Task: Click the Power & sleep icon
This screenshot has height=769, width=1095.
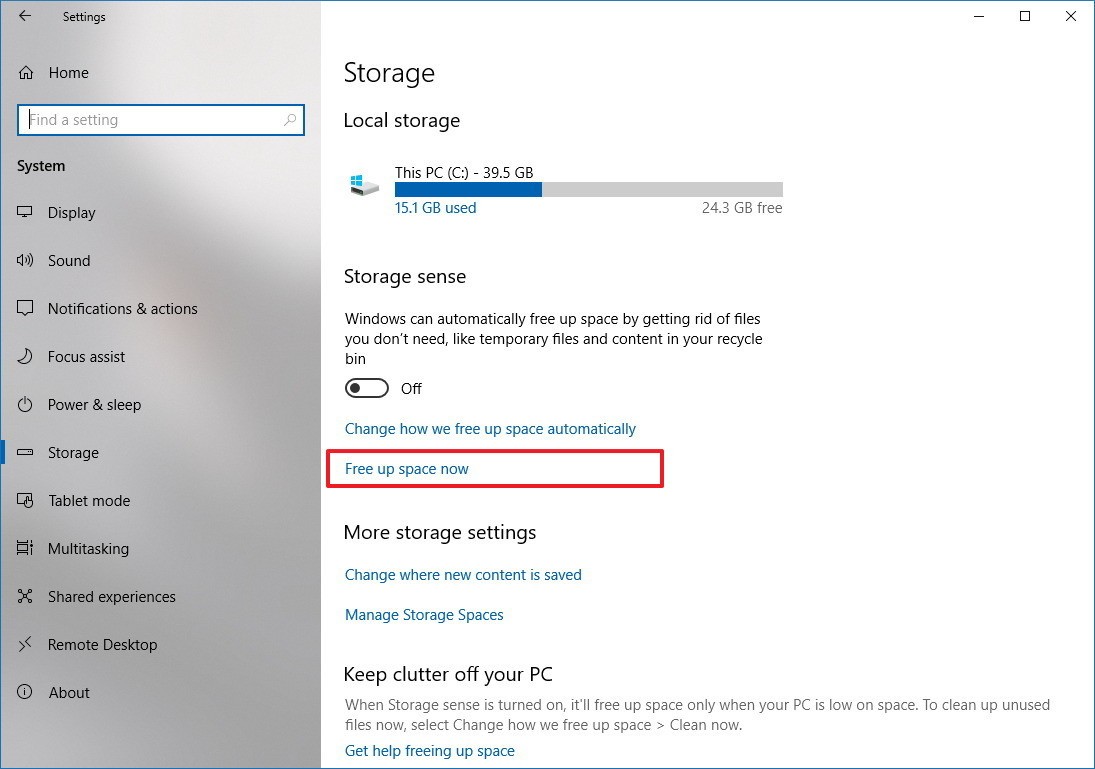Action: pyautogui.click(x=26, y=405)
